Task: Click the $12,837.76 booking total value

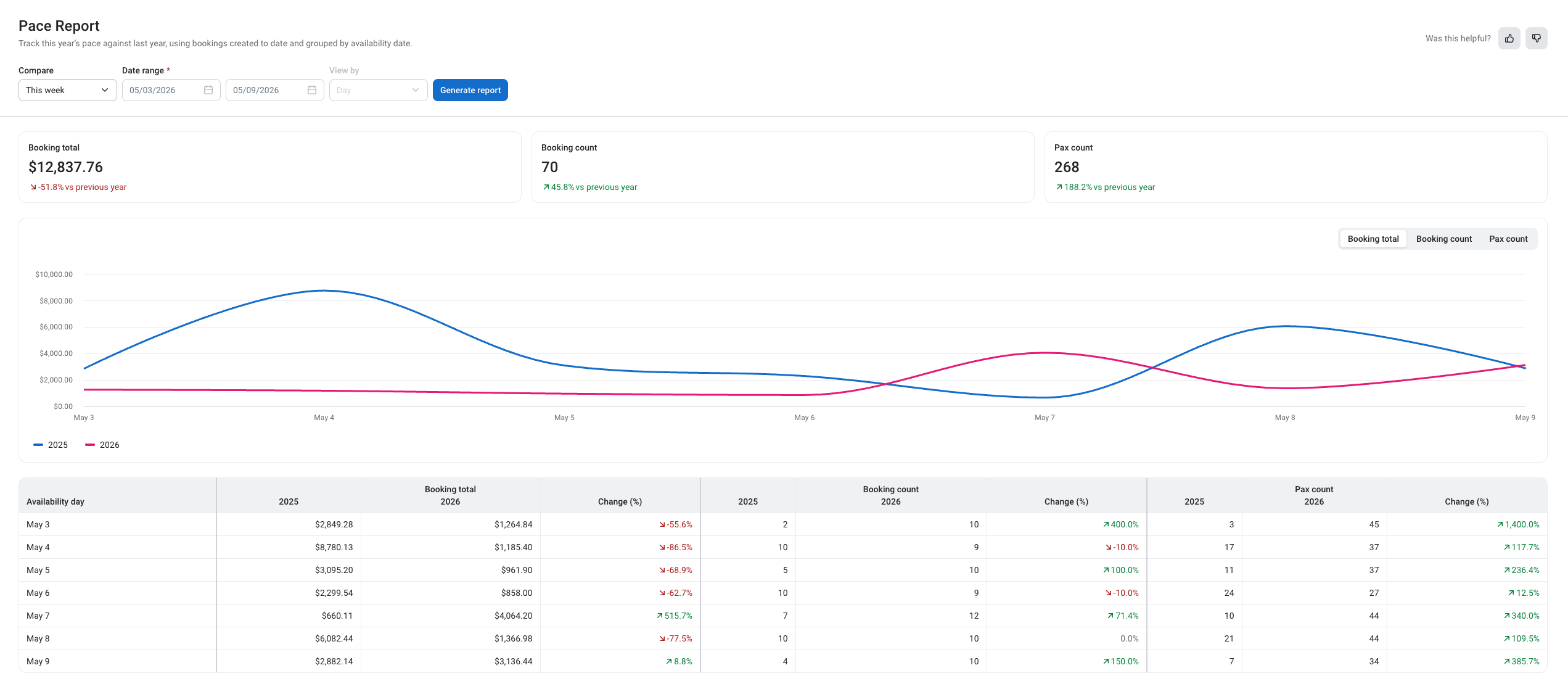Action: (x=65, y=167)
